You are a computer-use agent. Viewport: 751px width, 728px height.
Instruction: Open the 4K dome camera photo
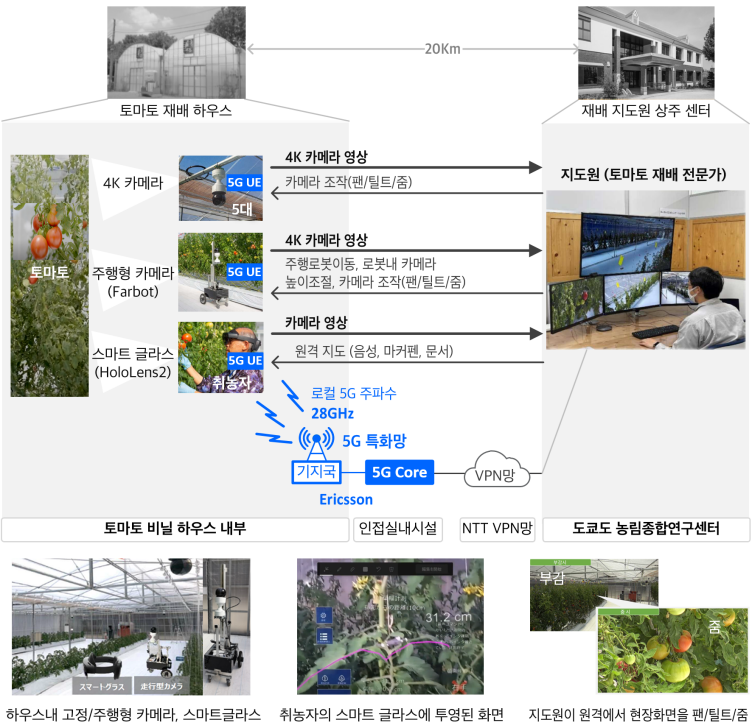221,188
